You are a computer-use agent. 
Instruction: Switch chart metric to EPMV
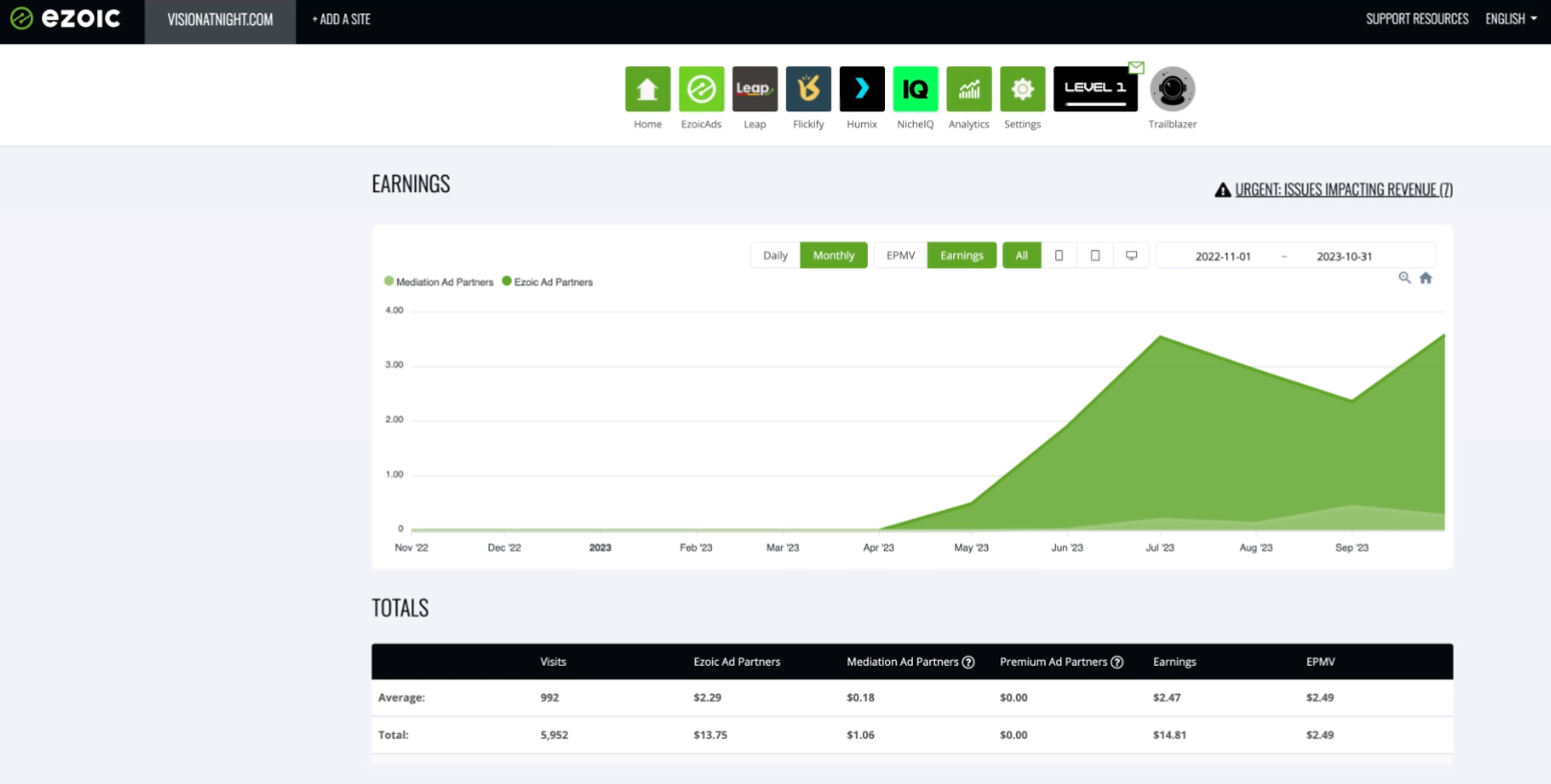(900, 256)
